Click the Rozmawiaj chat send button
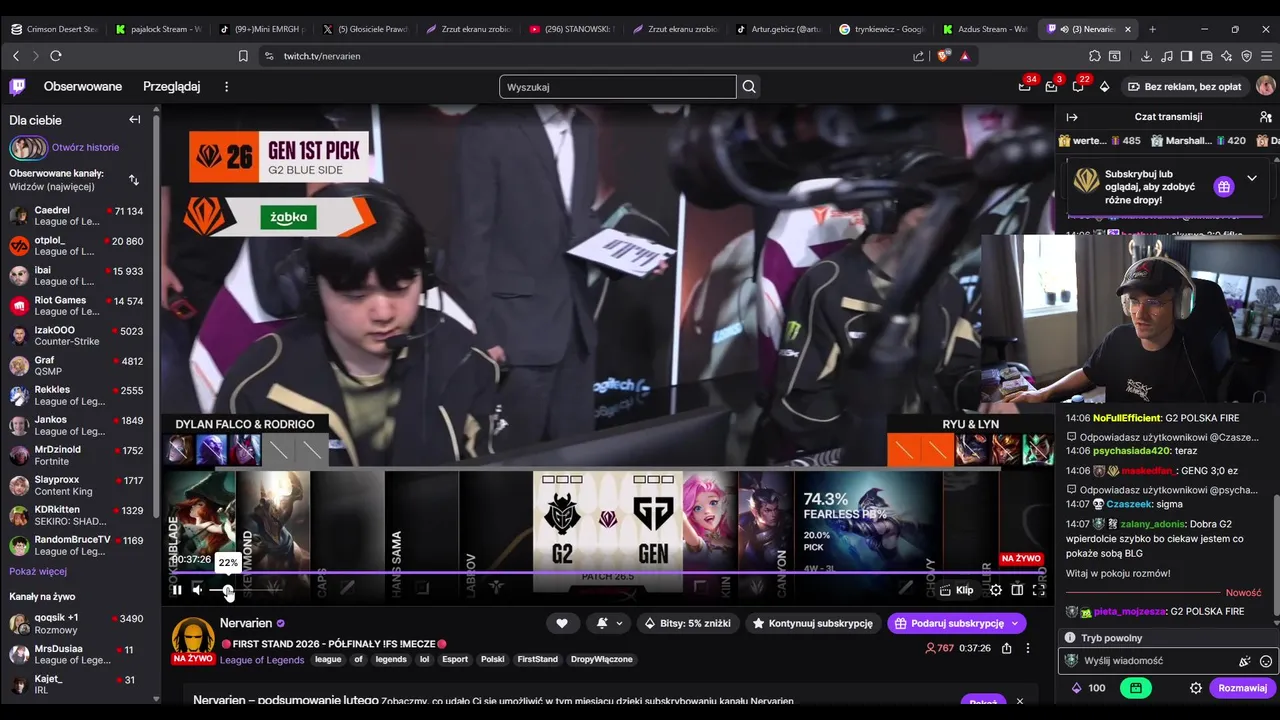The height and width of the screenshot is (720, 1280). click(x=1242, y=688)
